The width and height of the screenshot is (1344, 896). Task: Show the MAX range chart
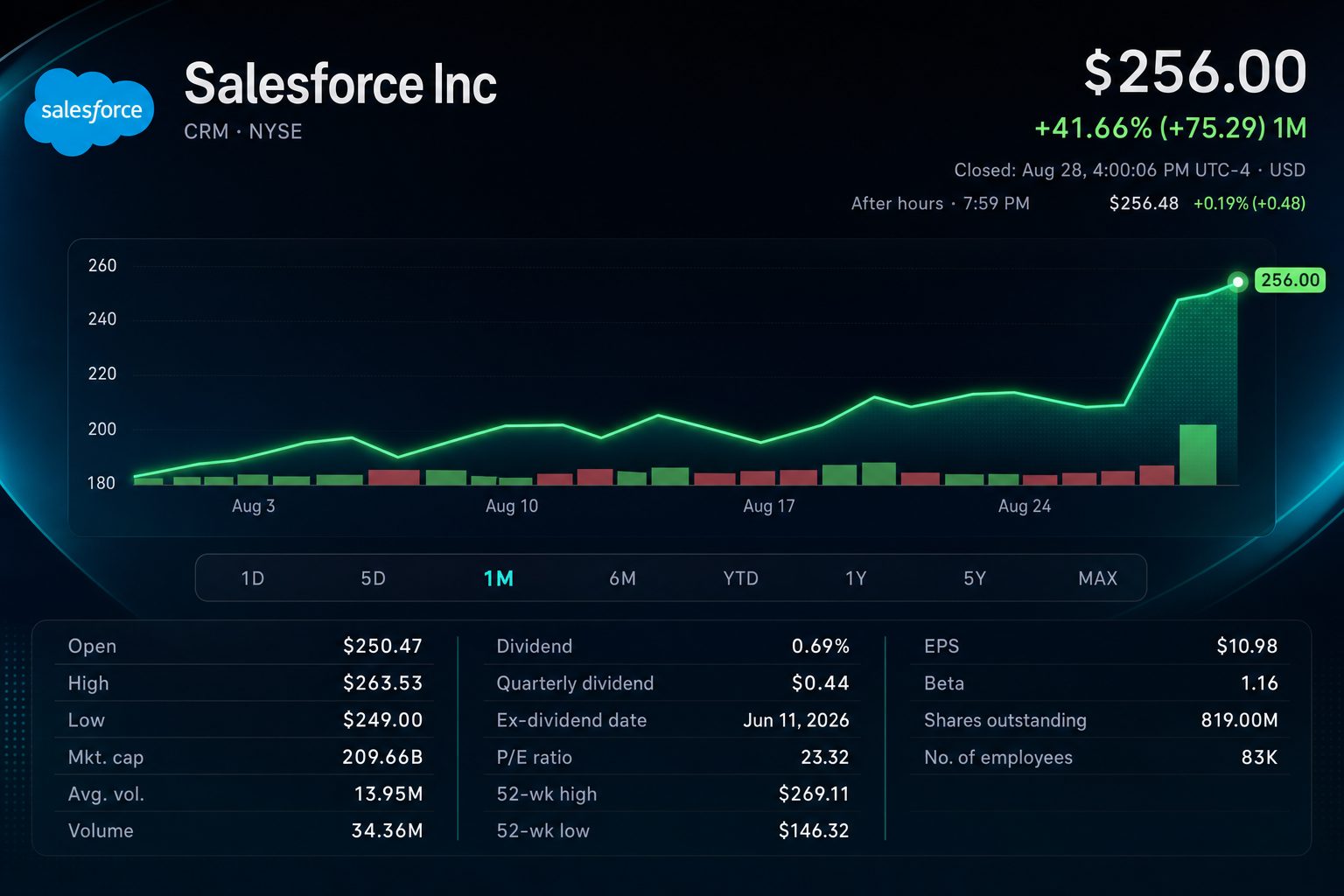click(1098, 578)
